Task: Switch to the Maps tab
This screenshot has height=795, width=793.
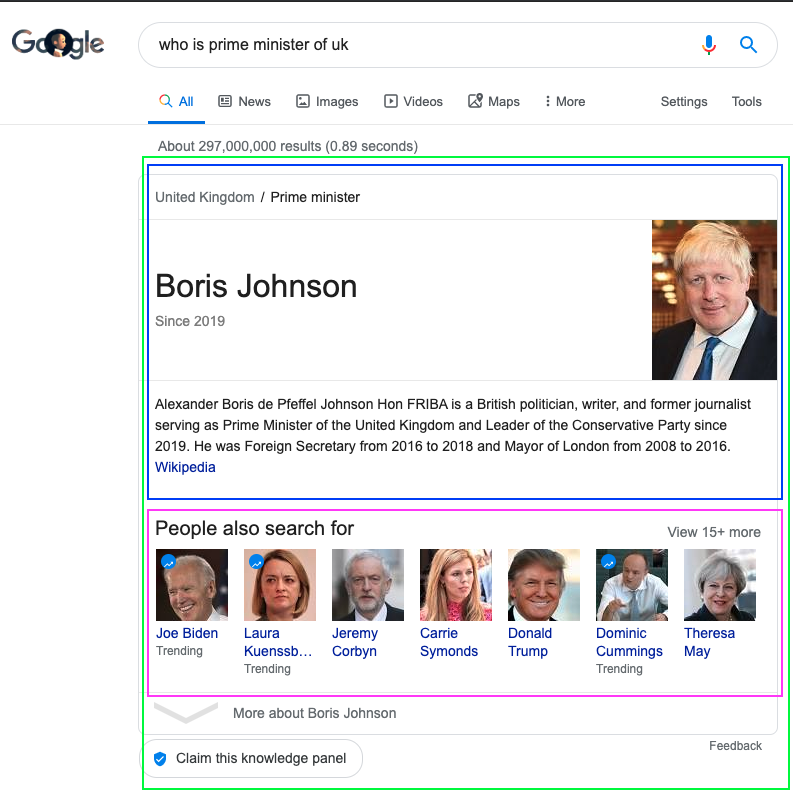Action: pos(494,101)
